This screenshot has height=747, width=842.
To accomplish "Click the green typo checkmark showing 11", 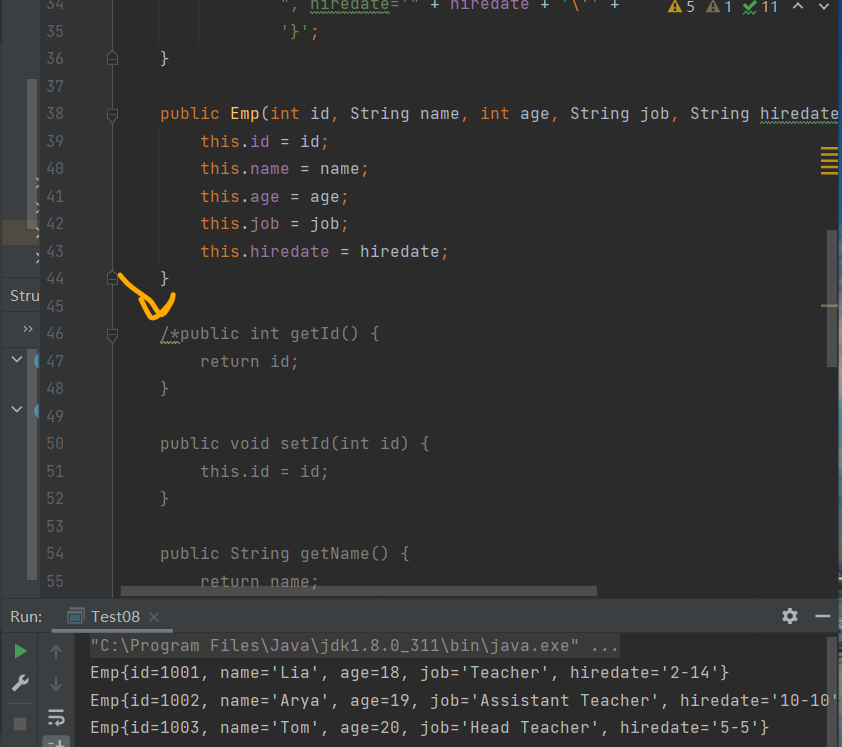I will pos(760,7).
